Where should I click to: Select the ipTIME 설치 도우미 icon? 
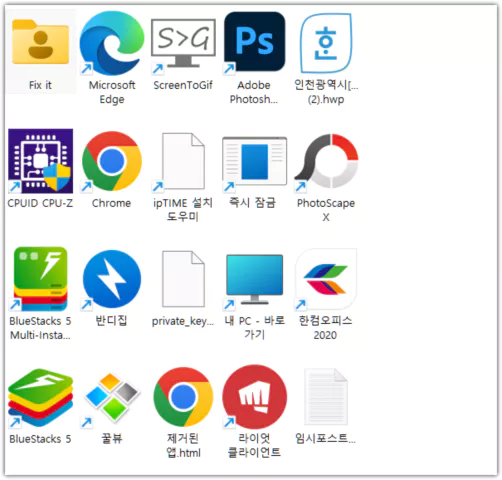(183, 161)
